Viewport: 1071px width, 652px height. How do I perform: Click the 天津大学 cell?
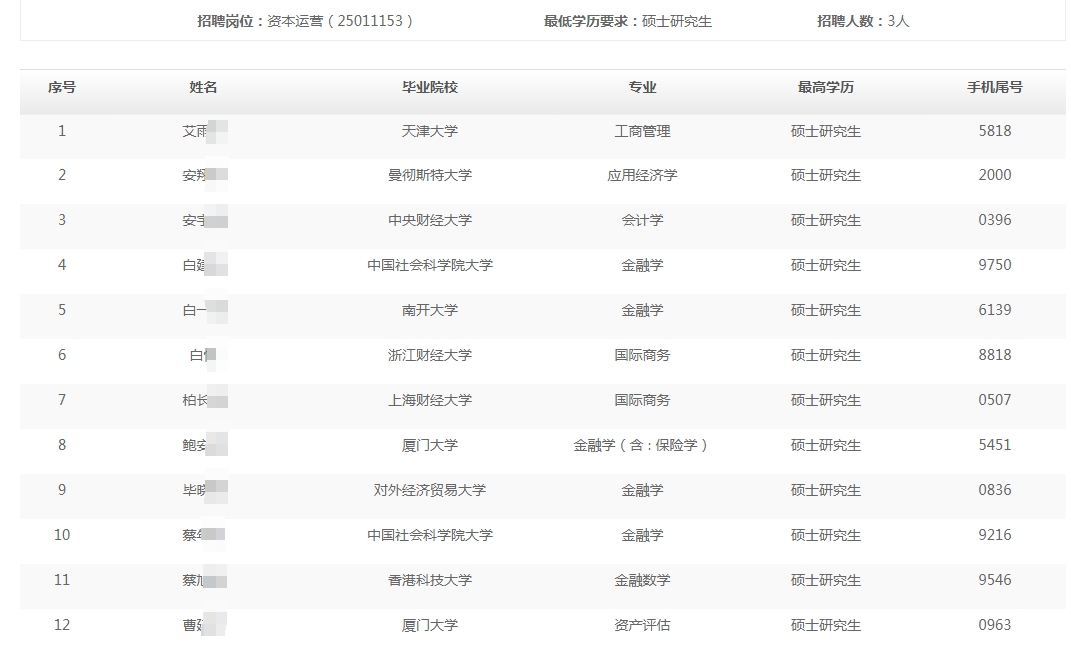430,131
